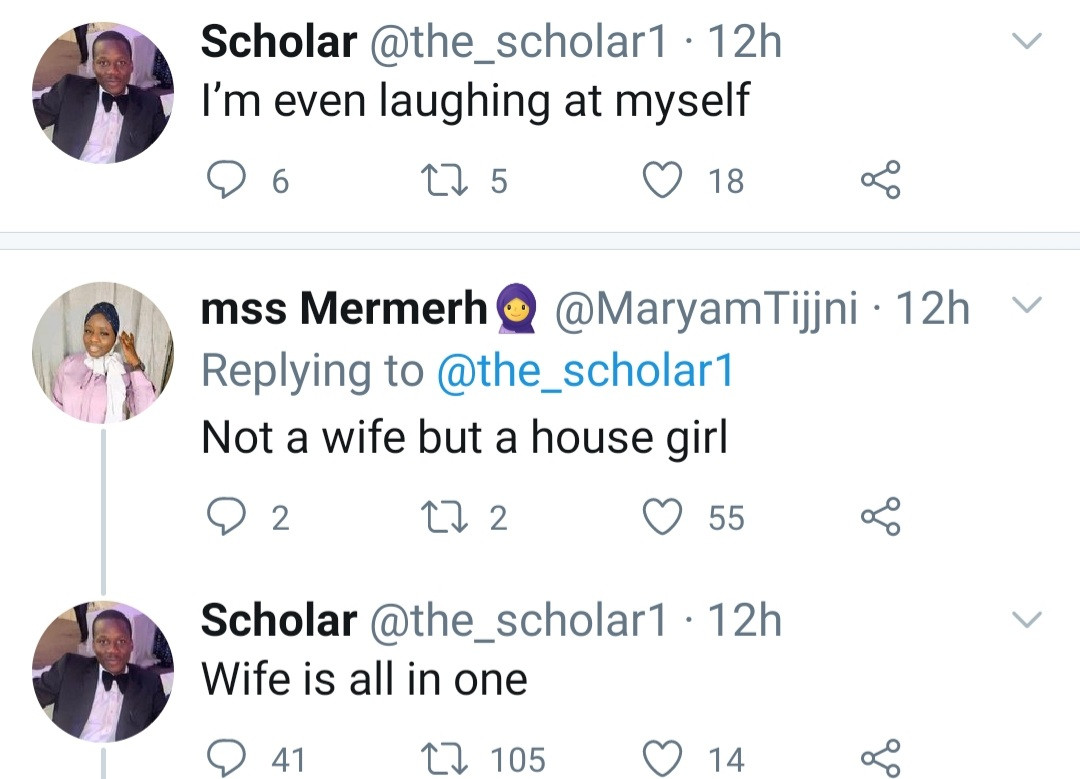Share the "Wife is all in one" tweet
Viewport: 1080px width, 779px height.
pyautogui.click(x=881, y=758)
